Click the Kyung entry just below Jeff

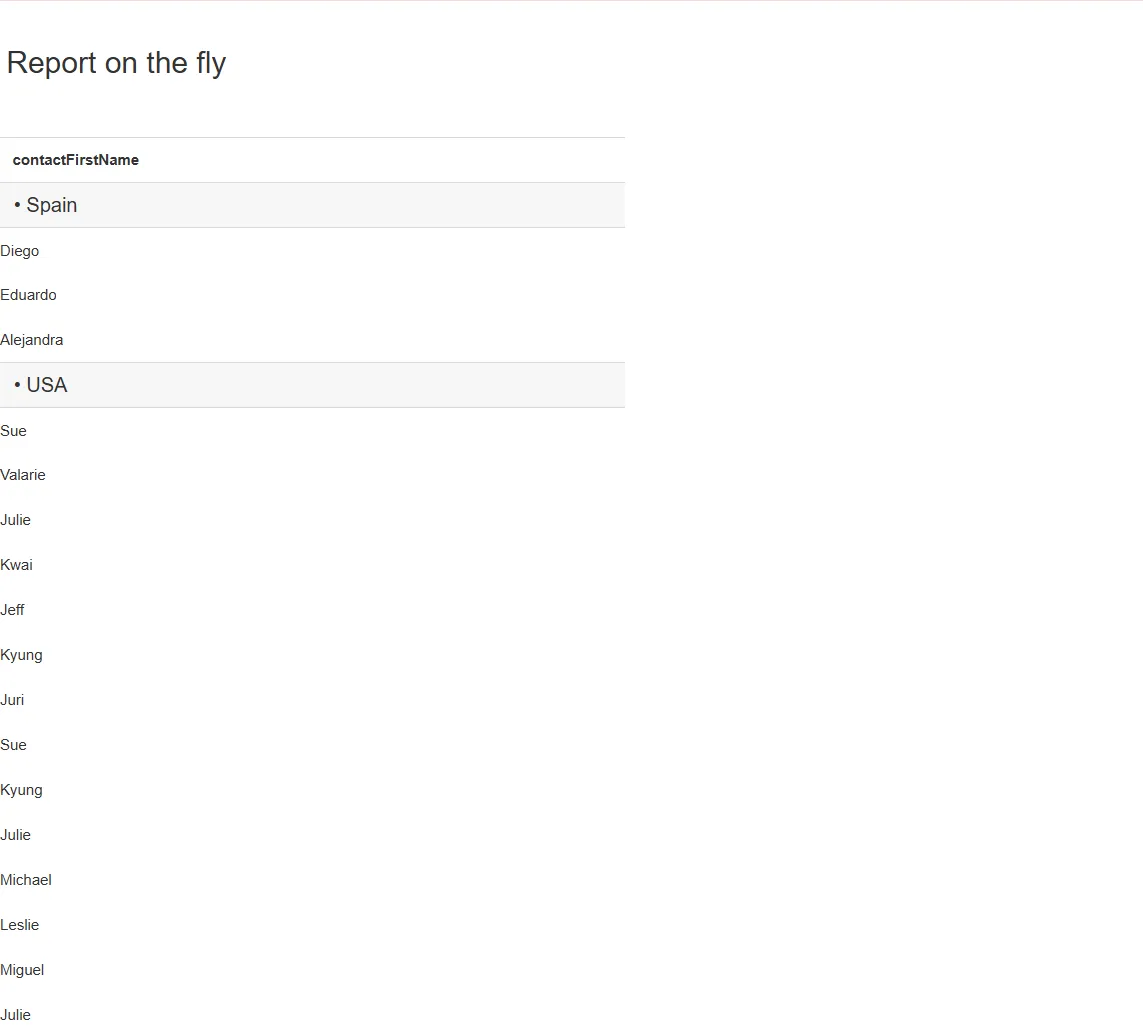point(22,655)
